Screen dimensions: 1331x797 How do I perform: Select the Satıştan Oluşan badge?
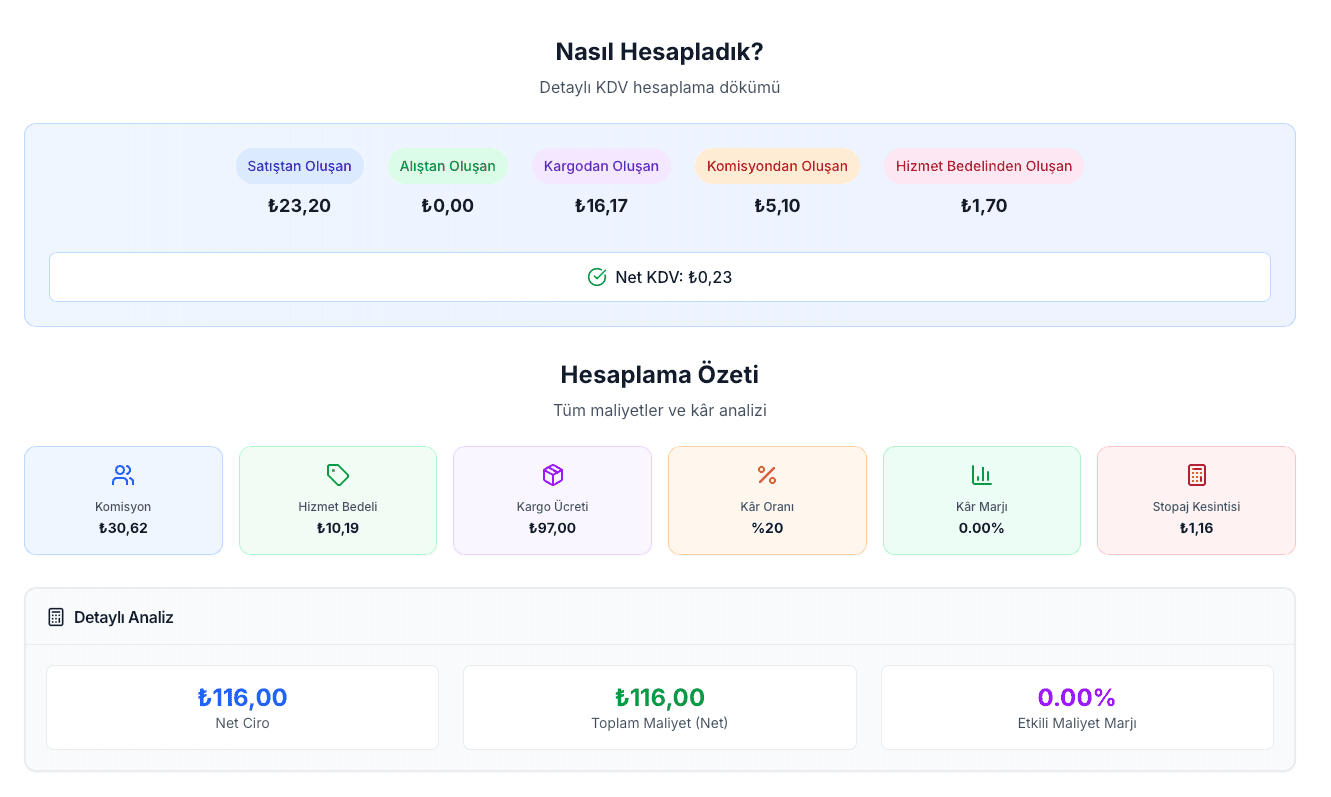tap(300, 166)
